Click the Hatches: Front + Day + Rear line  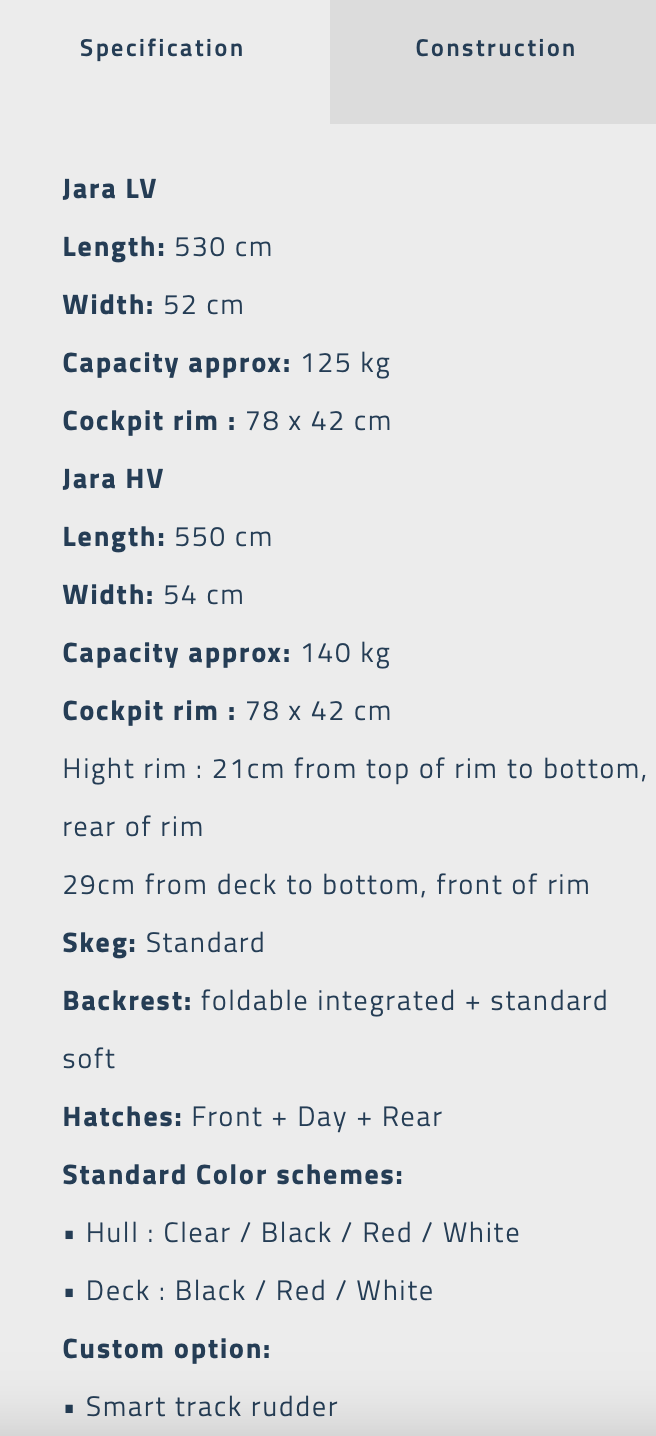pyautogui.click(x=252, y=1117)
